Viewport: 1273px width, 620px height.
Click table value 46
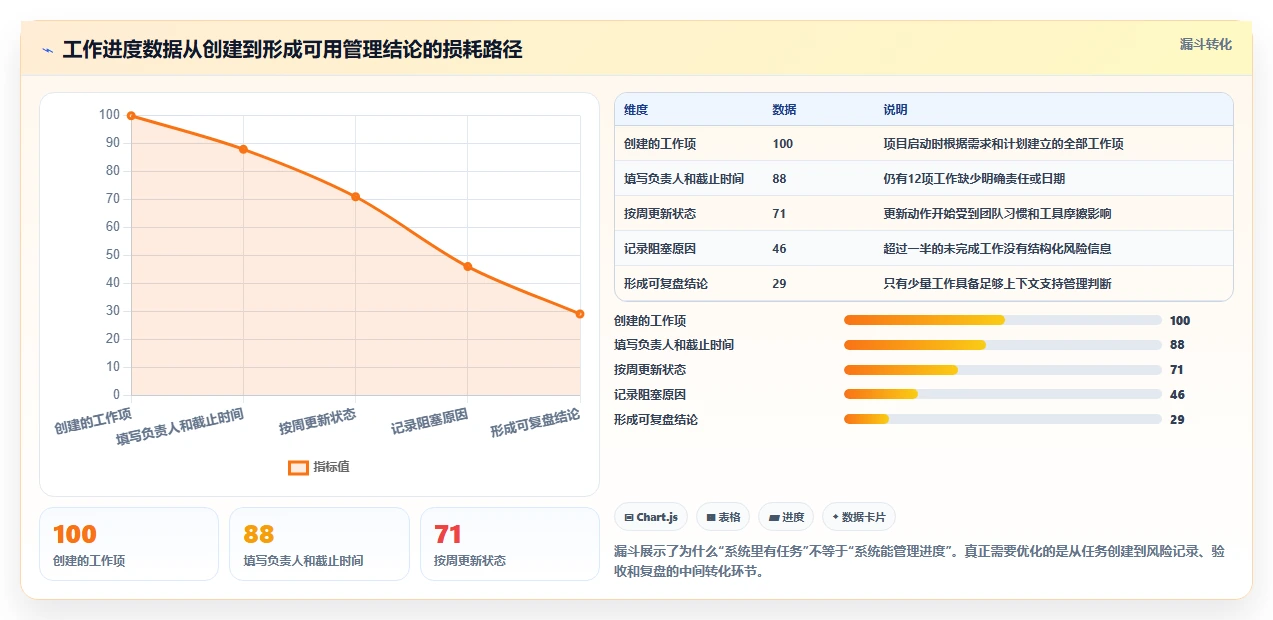tap(780, 249)
